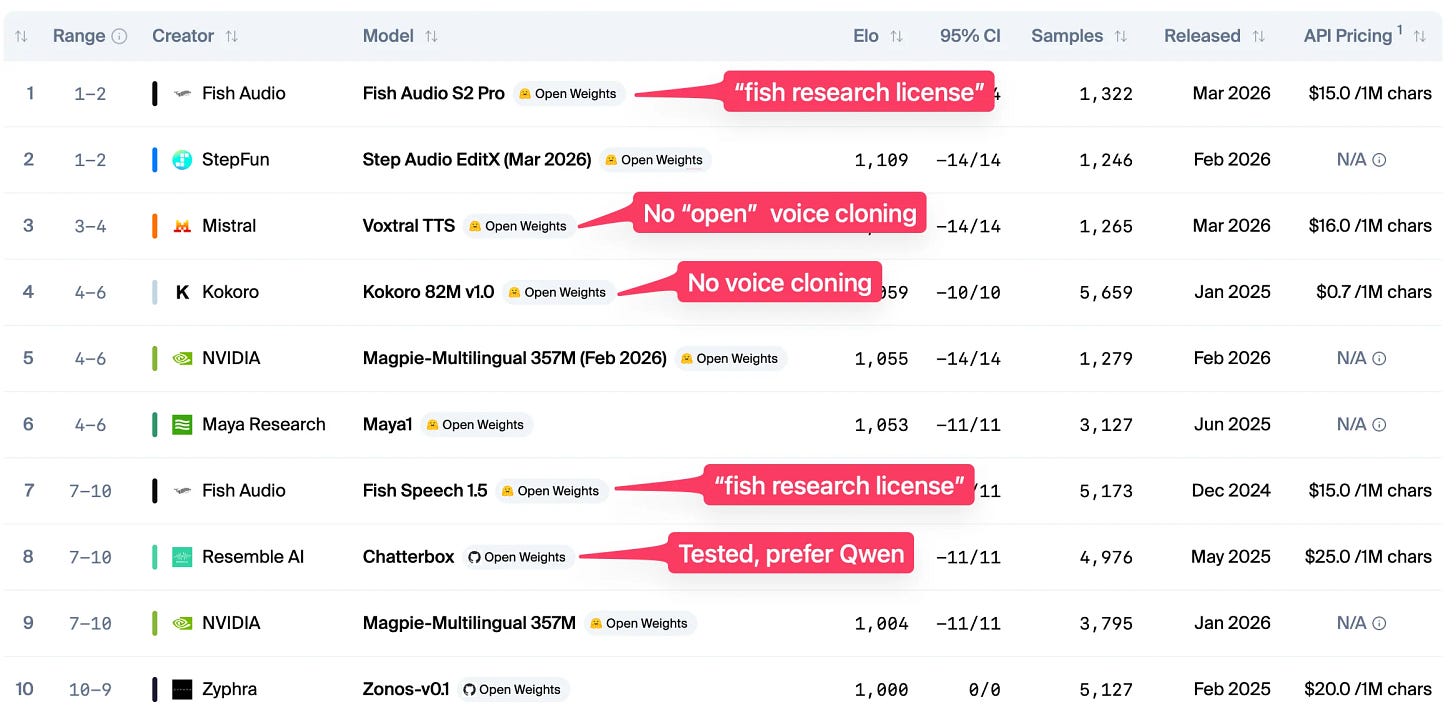Click the Mistral logo icon
1456x722 pixels.
tap(182, 226)
